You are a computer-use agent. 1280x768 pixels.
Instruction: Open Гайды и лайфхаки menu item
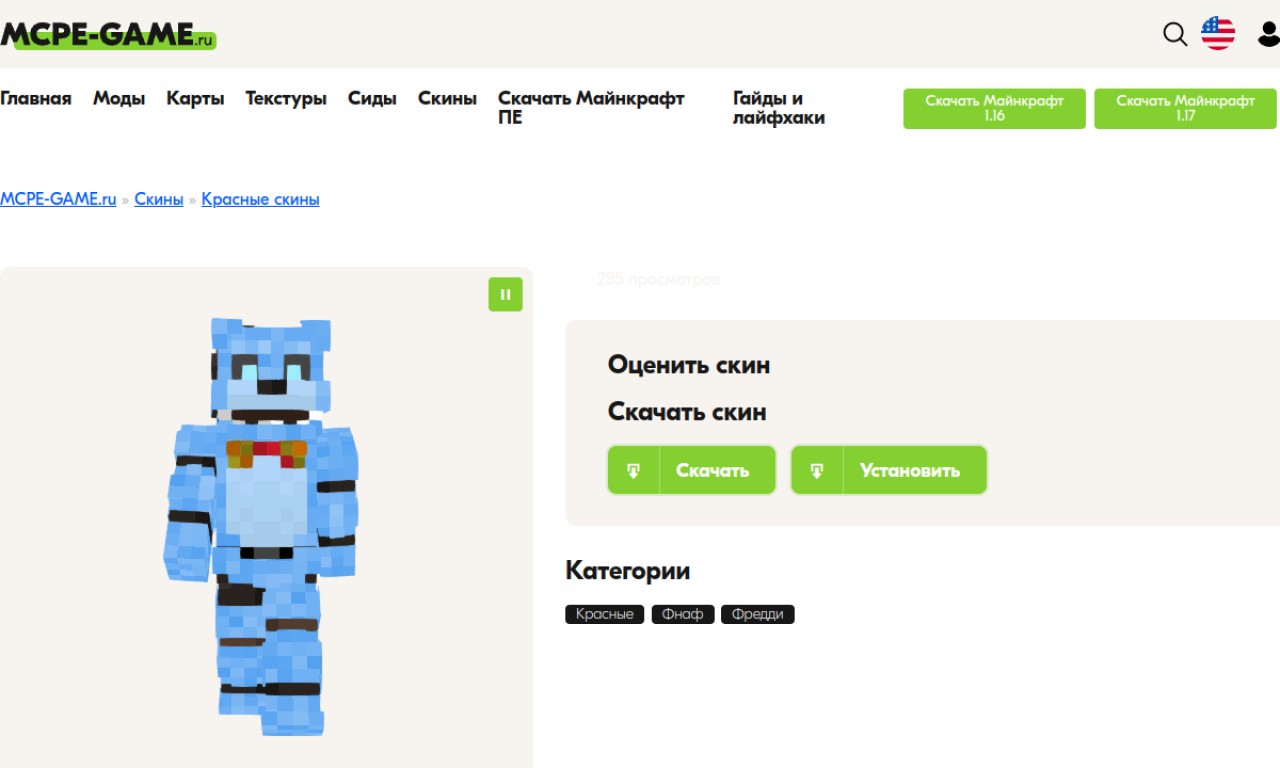pos(779,108)
